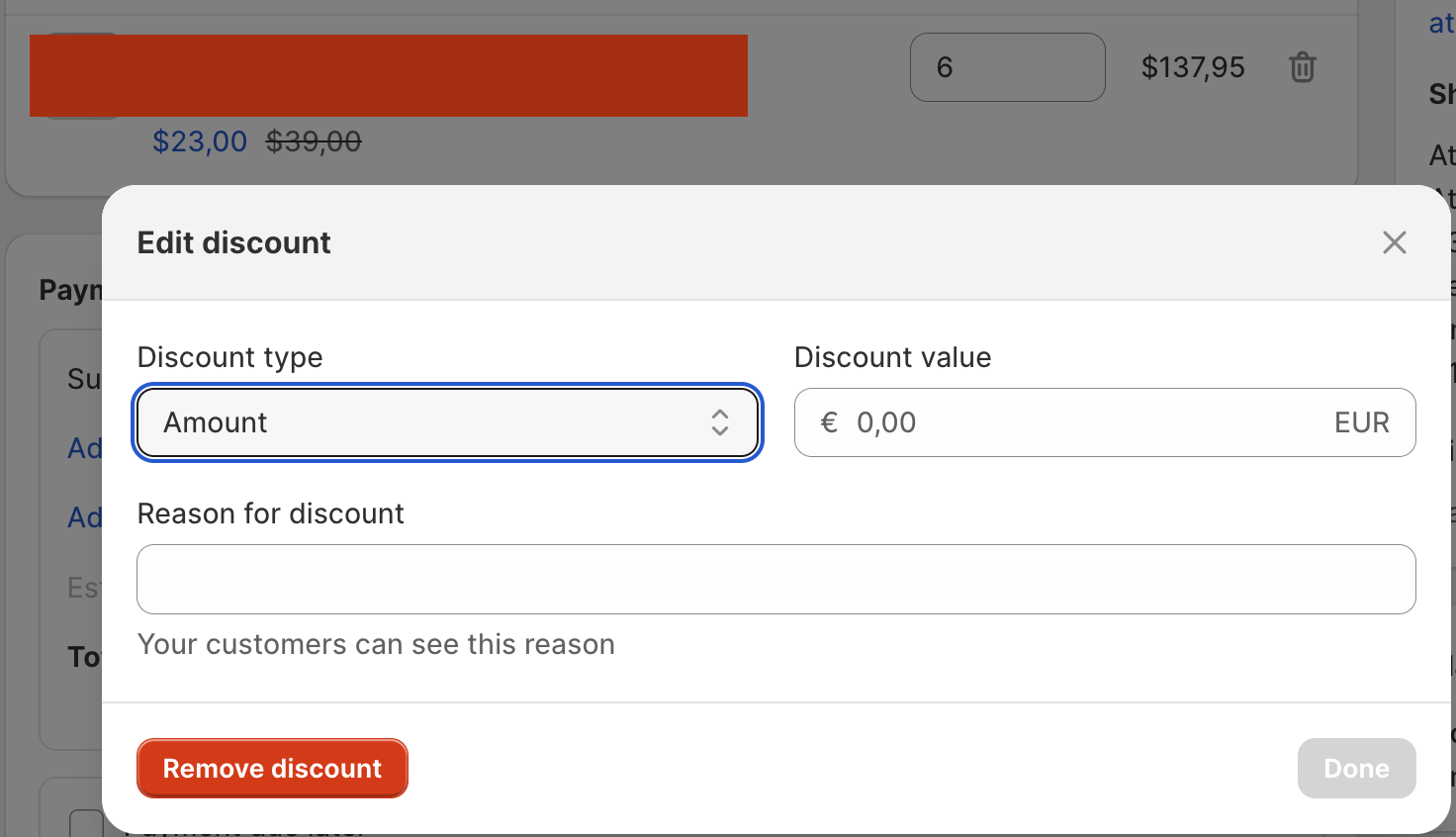Click the trash icon to delete line item
This screenshot has height=837, width=1456.
coord(1303,67)
